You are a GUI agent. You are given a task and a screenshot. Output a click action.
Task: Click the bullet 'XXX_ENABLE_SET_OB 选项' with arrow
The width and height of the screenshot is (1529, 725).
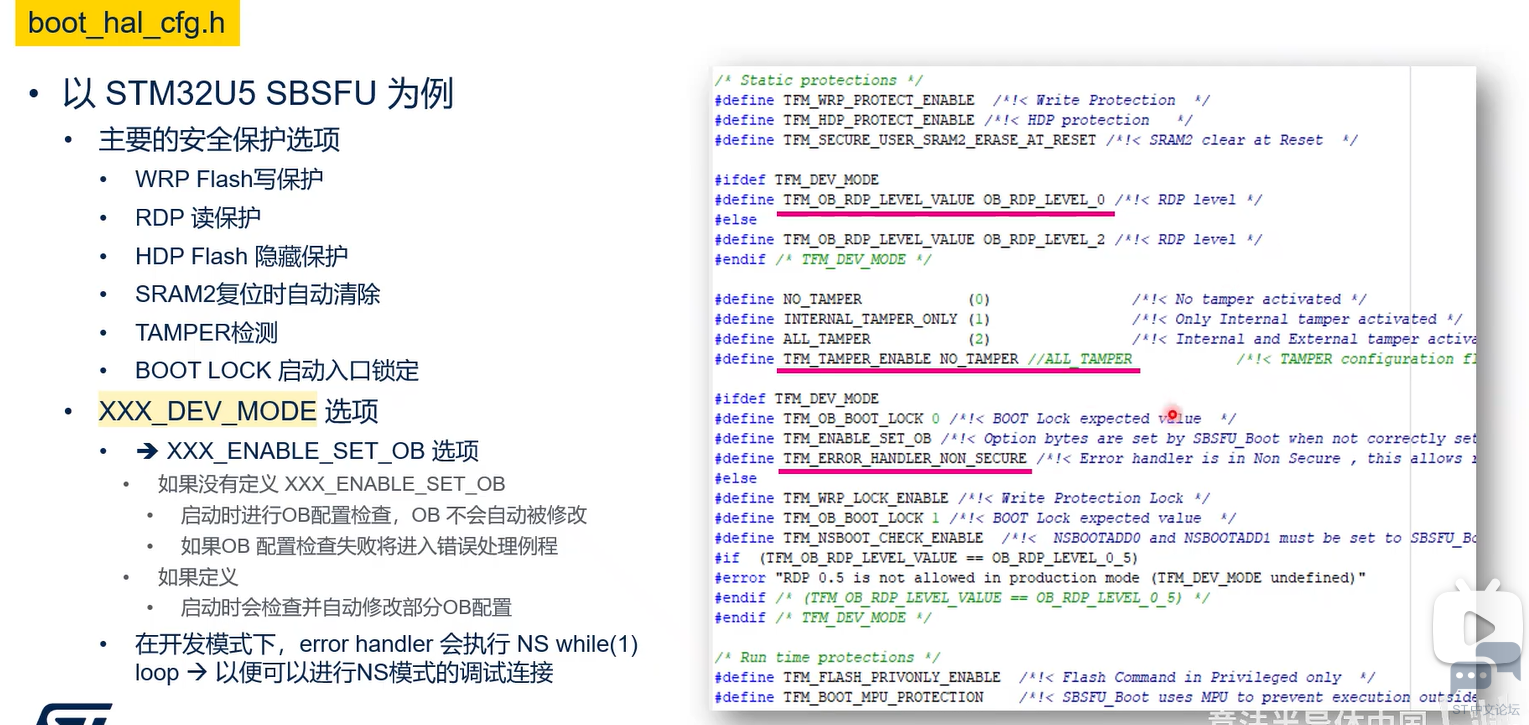pos(307,451)
